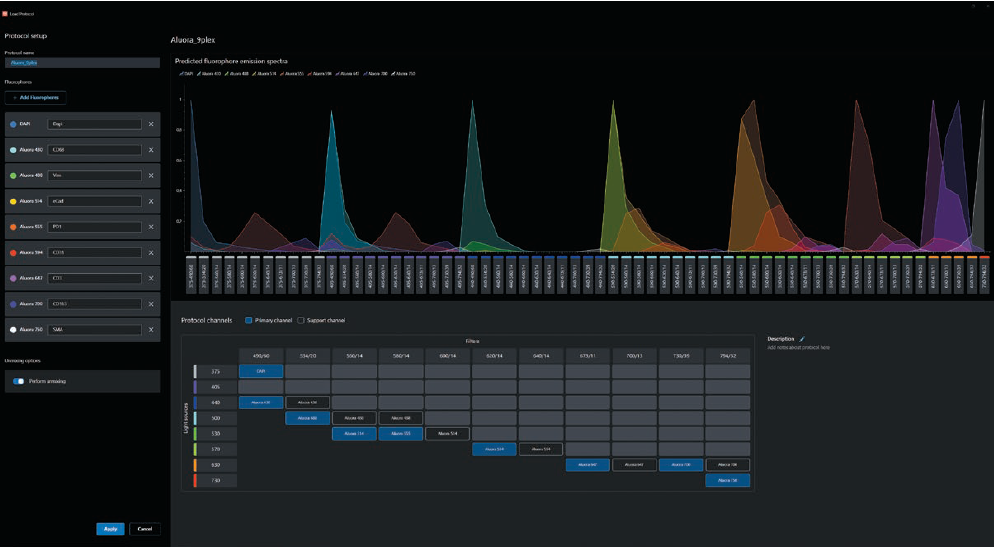This screenshot has width=994, height=547.
Task: Select the 794/32 filter column header
Action: pyautogui.click(x=727, y=355)
